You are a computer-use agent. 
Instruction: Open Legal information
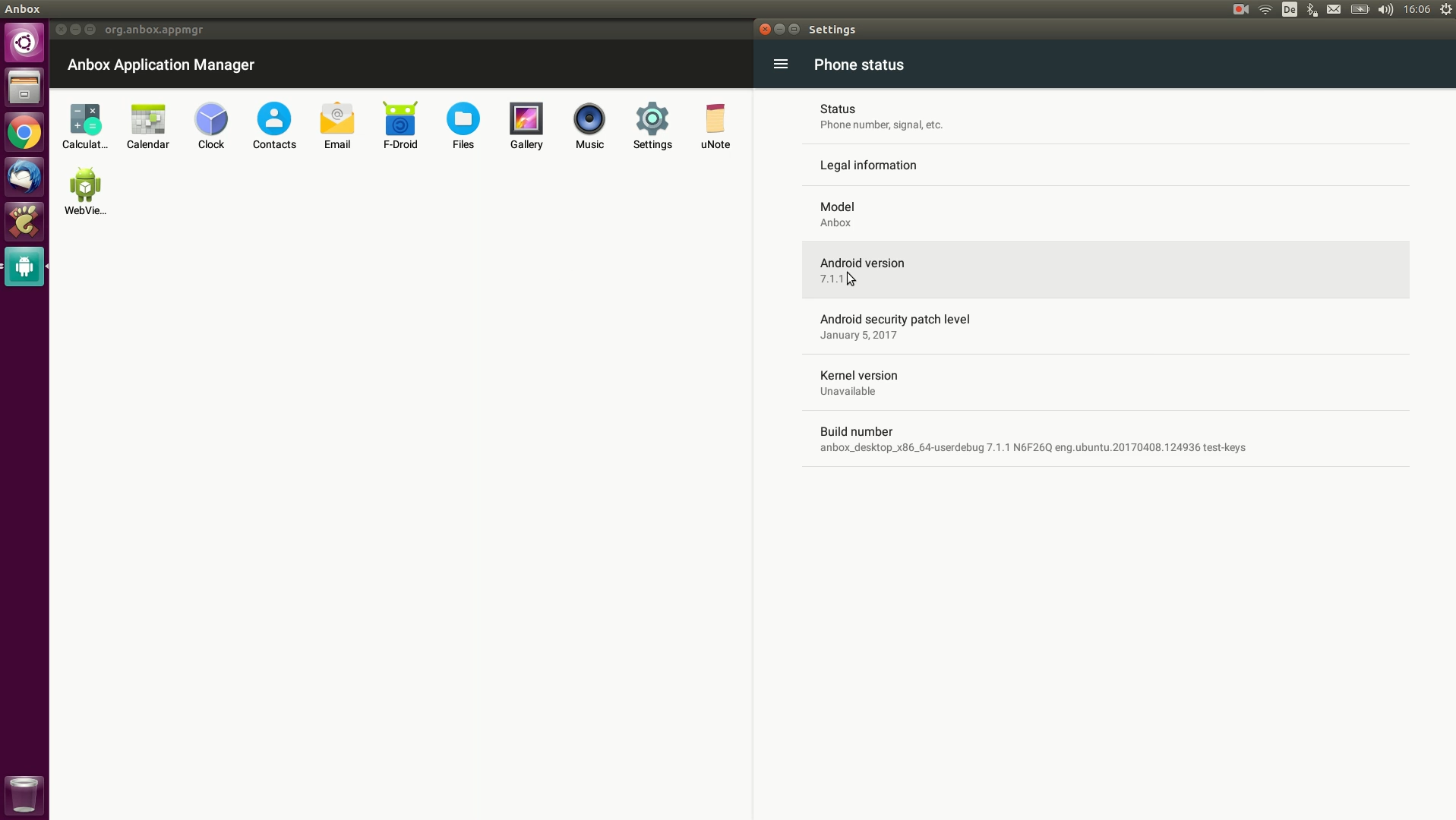coord(1105,165)
